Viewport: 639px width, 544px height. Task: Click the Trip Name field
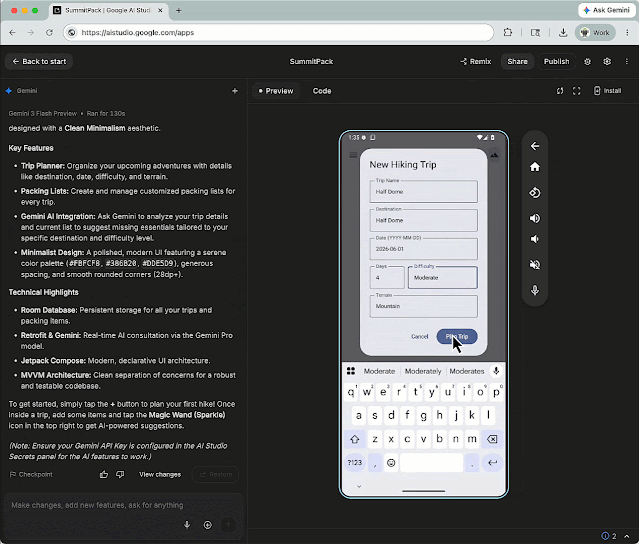pos(423,192)
